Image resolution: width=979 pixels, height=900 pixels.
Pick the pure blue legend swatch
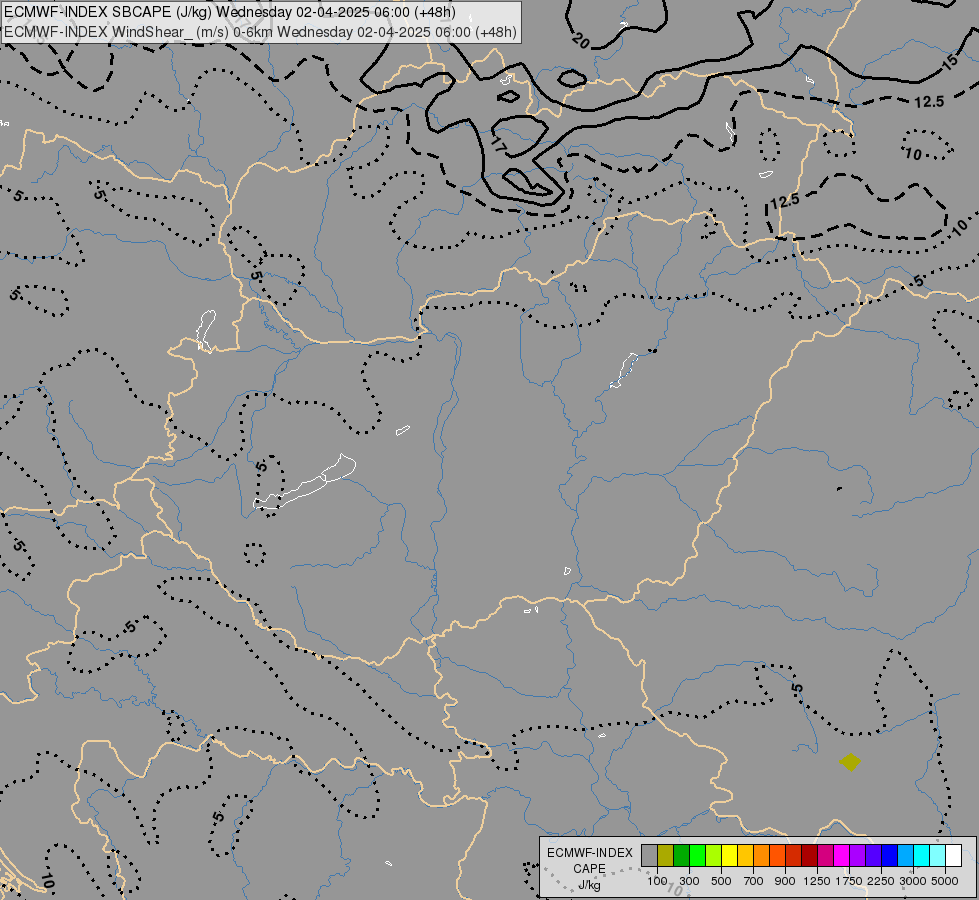click(890, 856)
